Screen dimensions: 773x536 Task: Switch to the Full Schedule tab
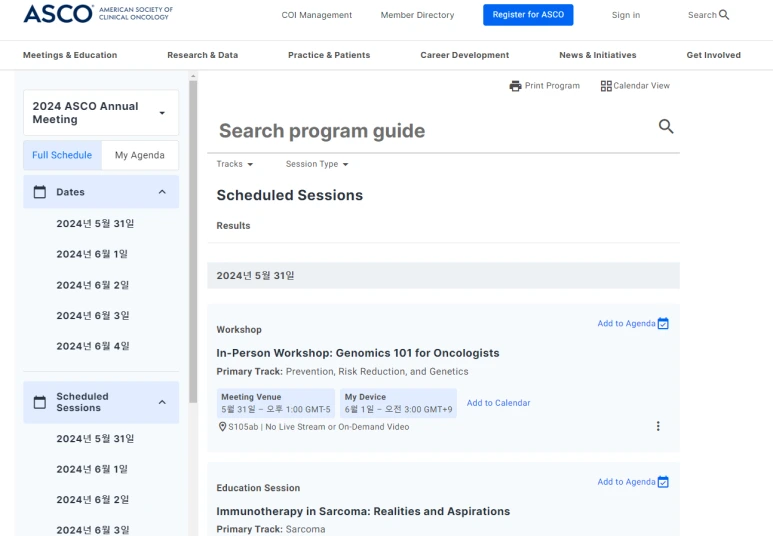point(62,155)
